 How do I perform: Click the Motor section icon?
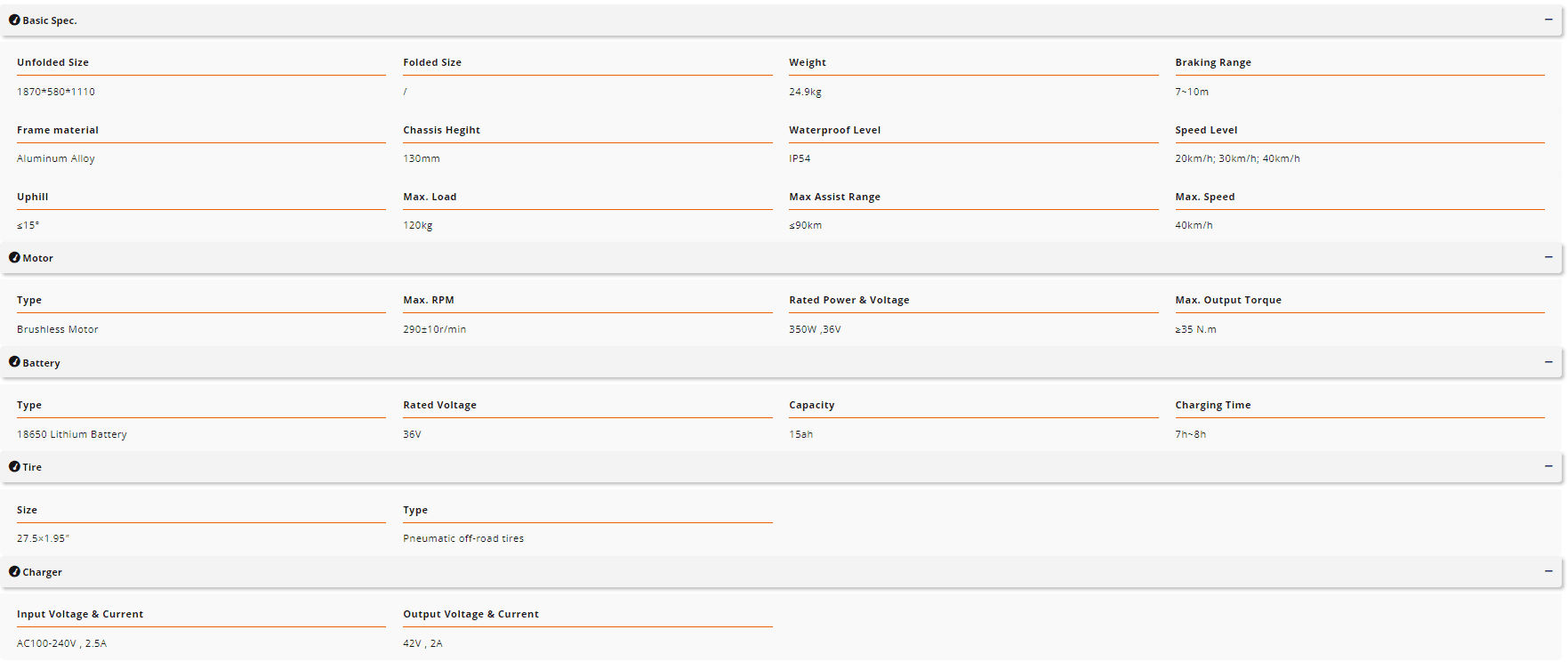(14, 257)
